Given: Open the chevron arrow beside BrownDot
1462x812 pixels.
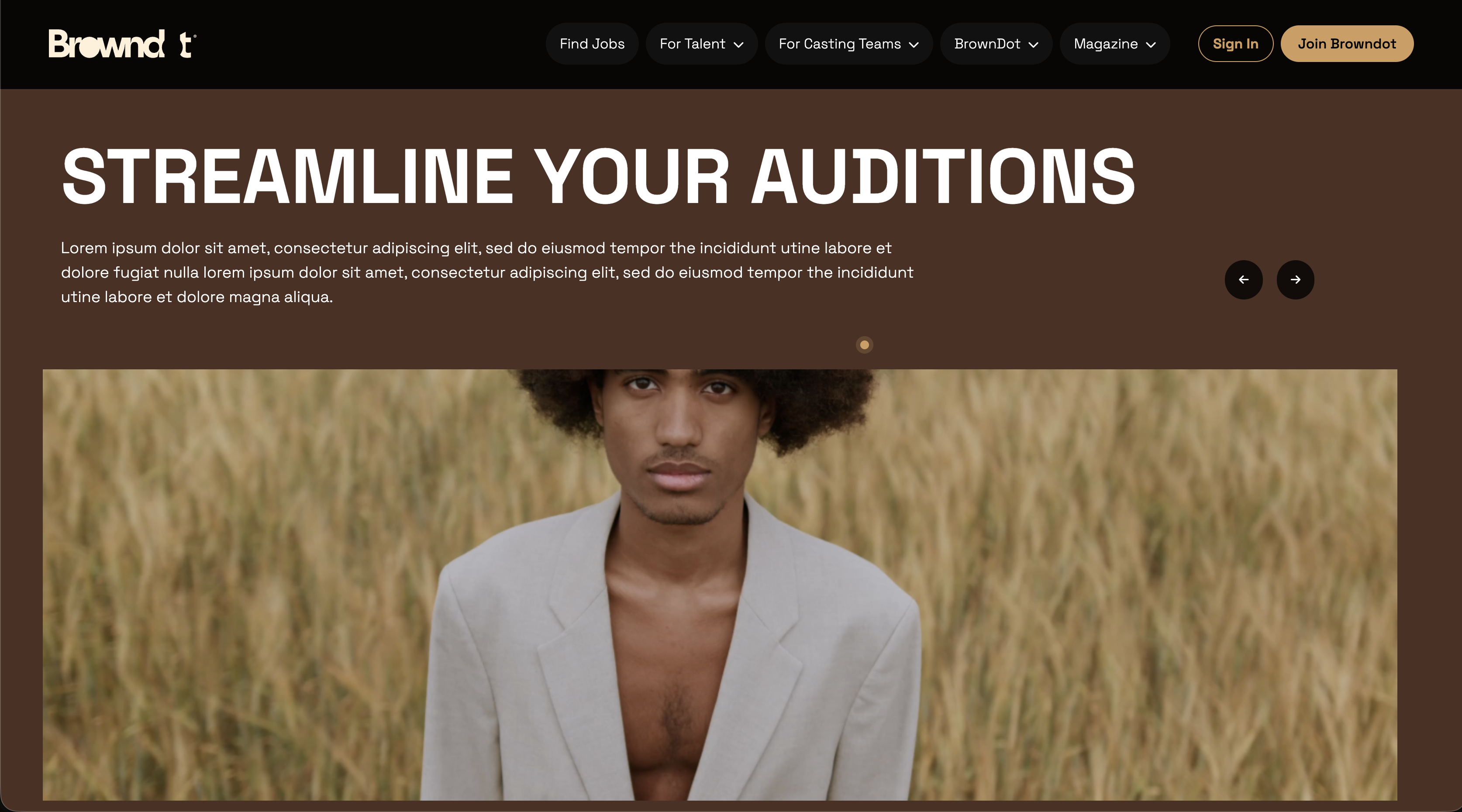Looking at the screenshot, I should click(1034, 45).
